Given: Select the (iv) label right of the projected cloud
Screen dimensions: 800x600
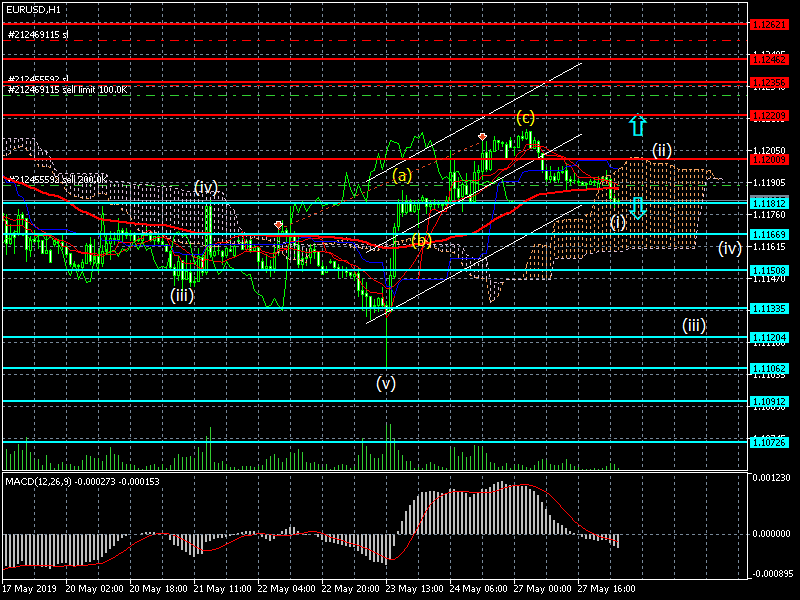Looking at the screenshot, I should coord(730,248).
